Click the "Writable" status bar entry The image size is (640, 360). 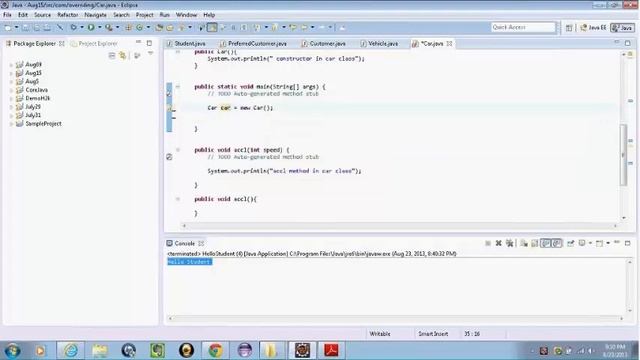(x=380, y=333)
